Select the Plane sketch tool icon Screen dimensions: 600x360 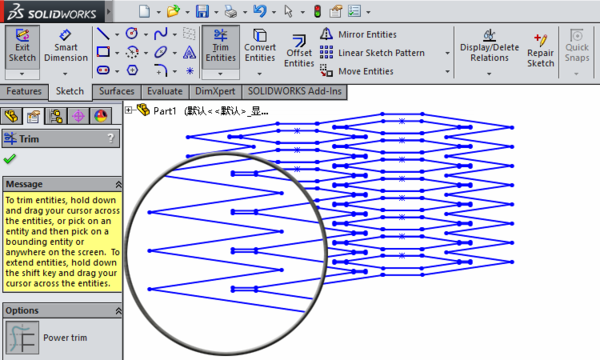[x=189, y=34]
